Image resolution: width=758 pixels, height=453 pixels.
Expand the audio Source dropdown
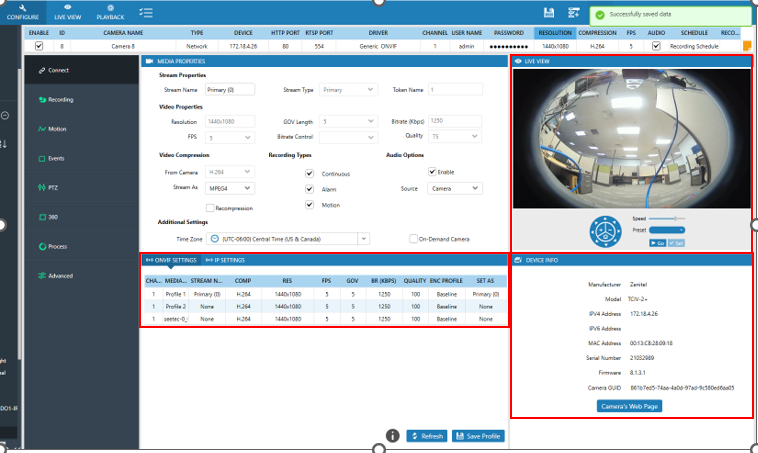pyautogui.click(x=454, y=188)
